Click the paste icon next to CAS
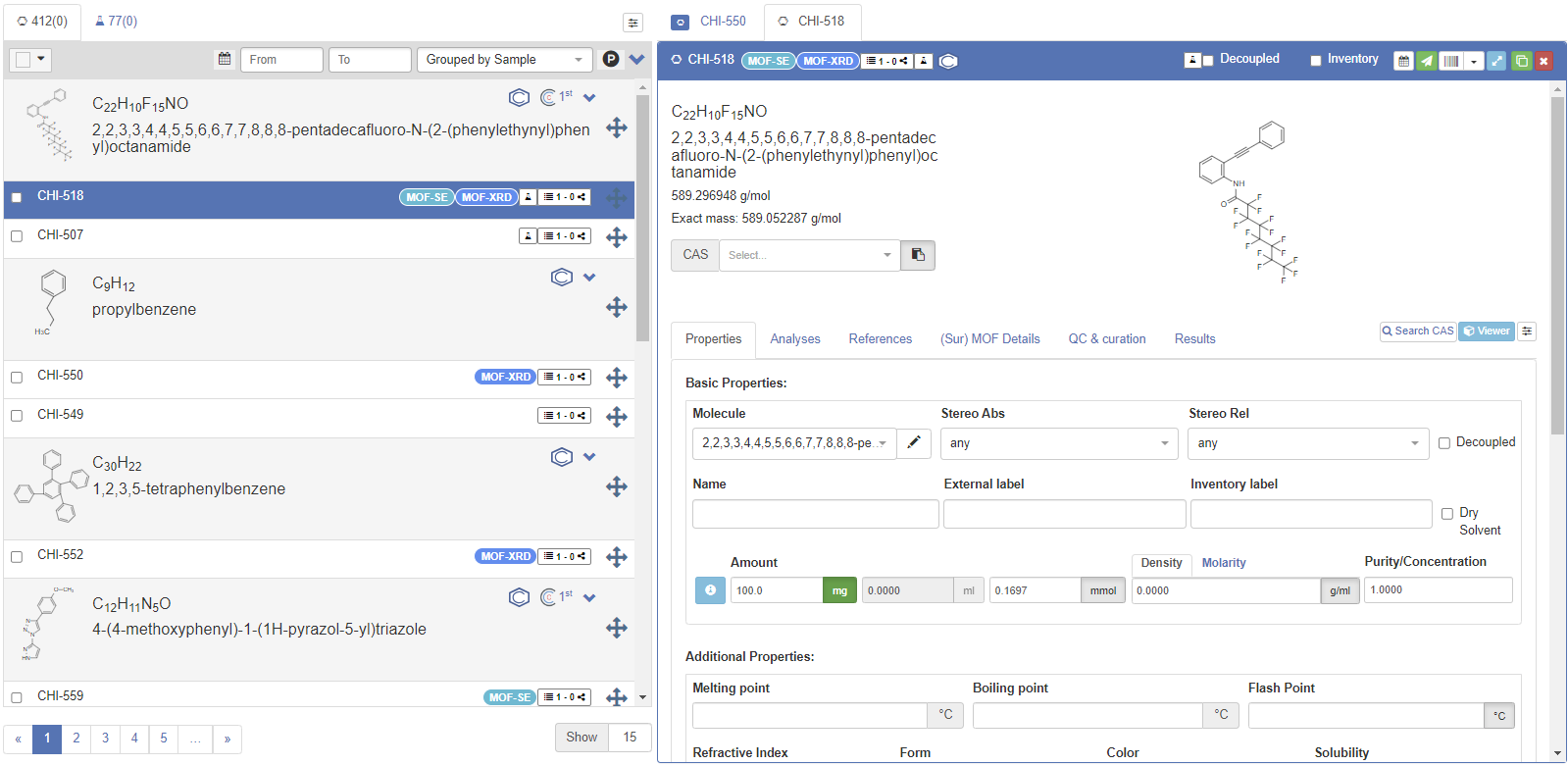This screenshot has height=765, width=1568. pos(918,255)
